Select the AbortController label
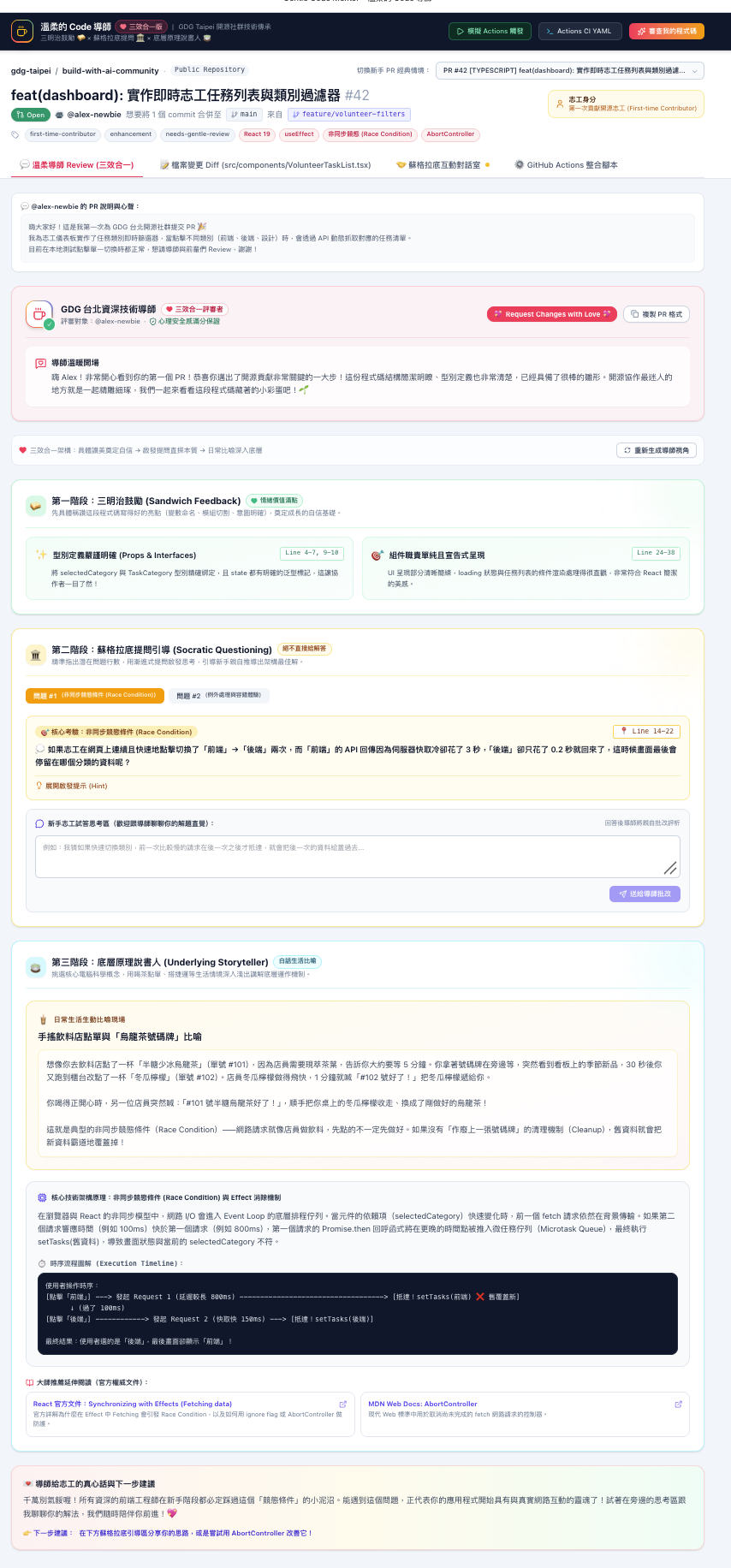 [450, 134]
